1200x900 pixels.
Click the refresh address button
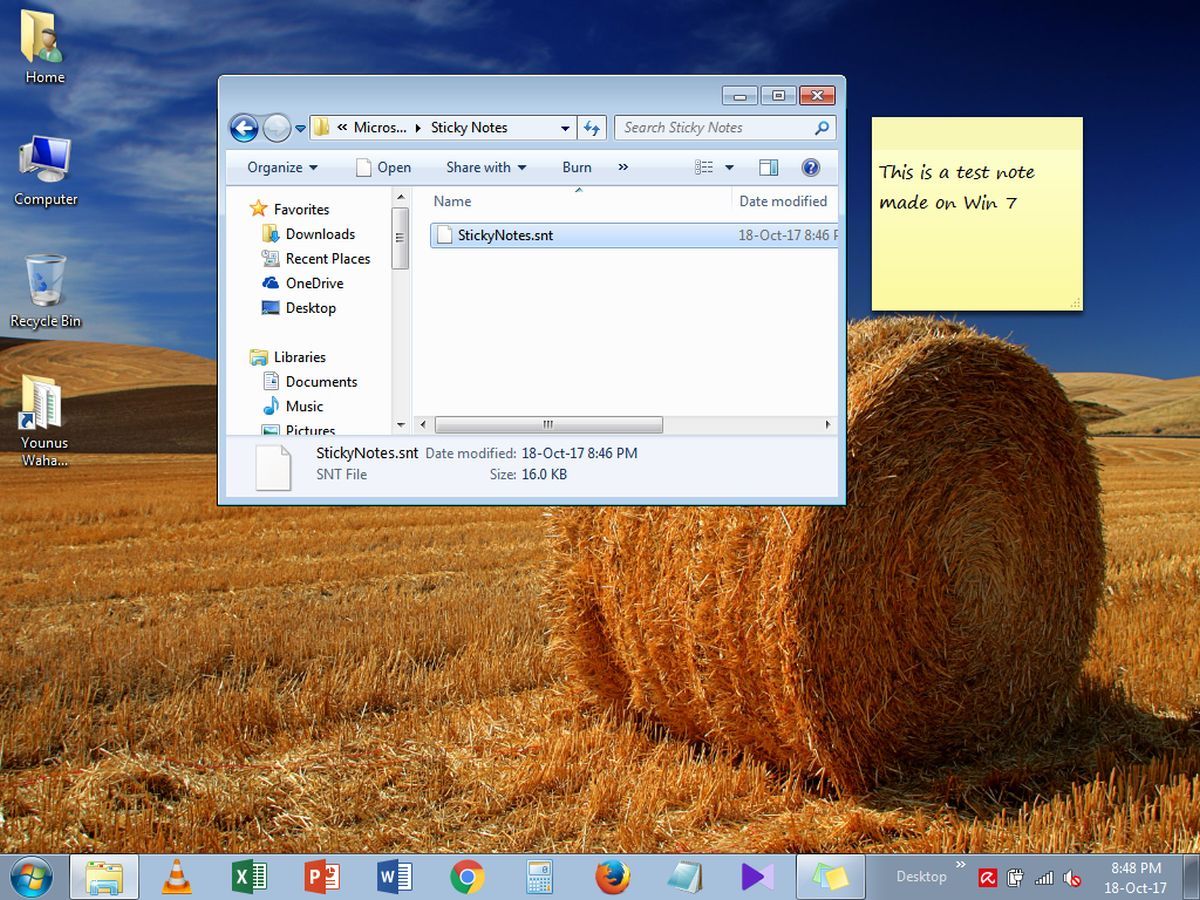pos(591,128)
